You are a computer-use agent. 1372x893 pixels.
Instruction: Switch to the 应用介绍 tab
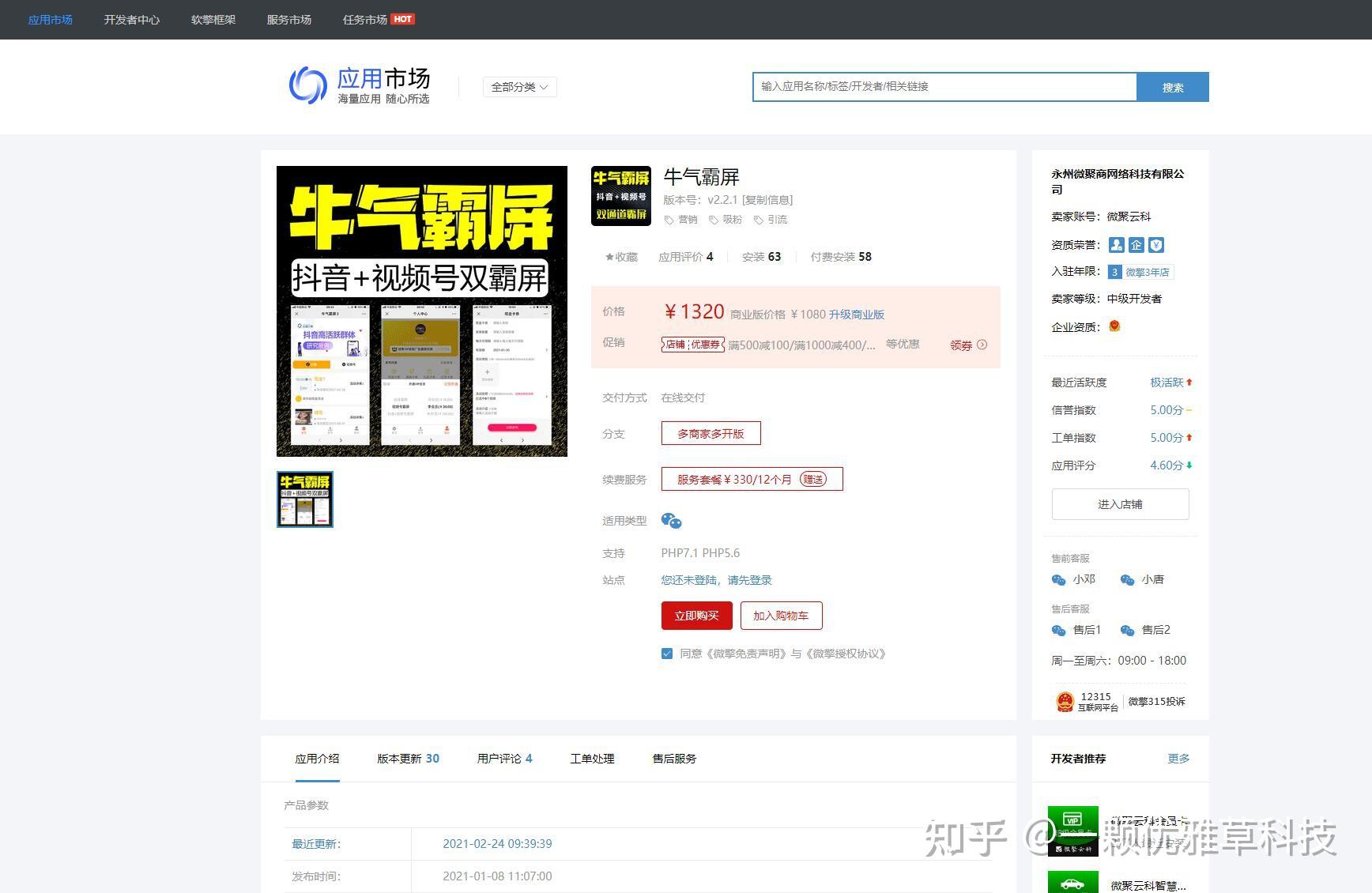click(317, 759)
